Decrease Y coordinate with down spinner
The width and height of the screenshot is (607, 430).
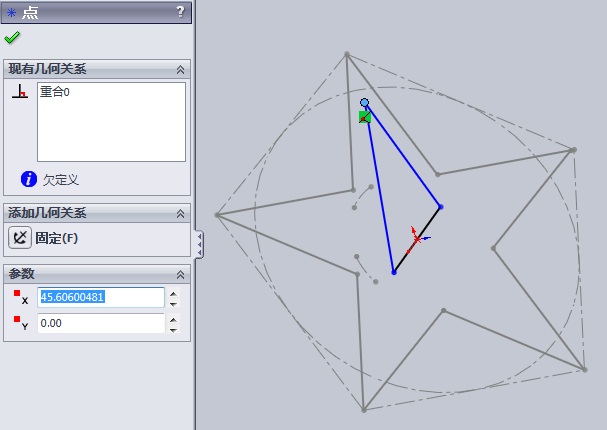pos(173,330)
